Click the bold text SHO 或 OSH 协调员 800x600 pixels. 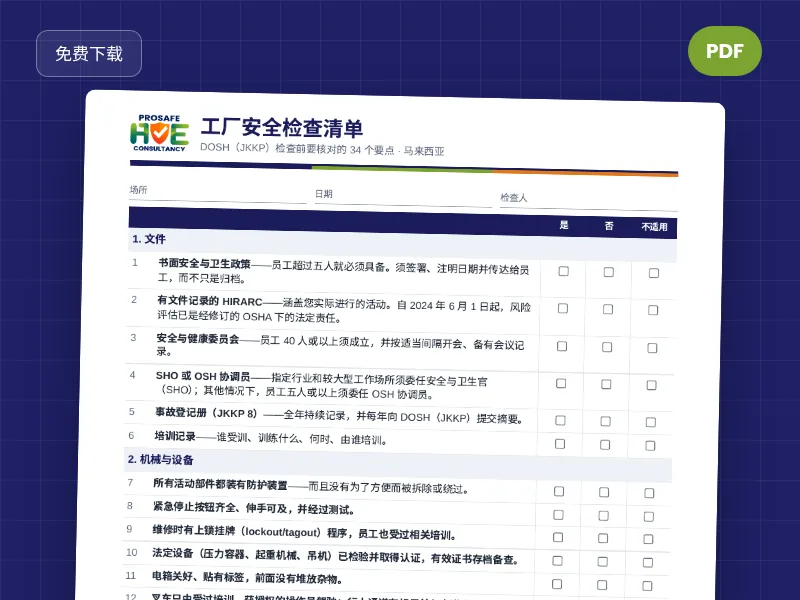pyautogui.click(x=203, y=377)
